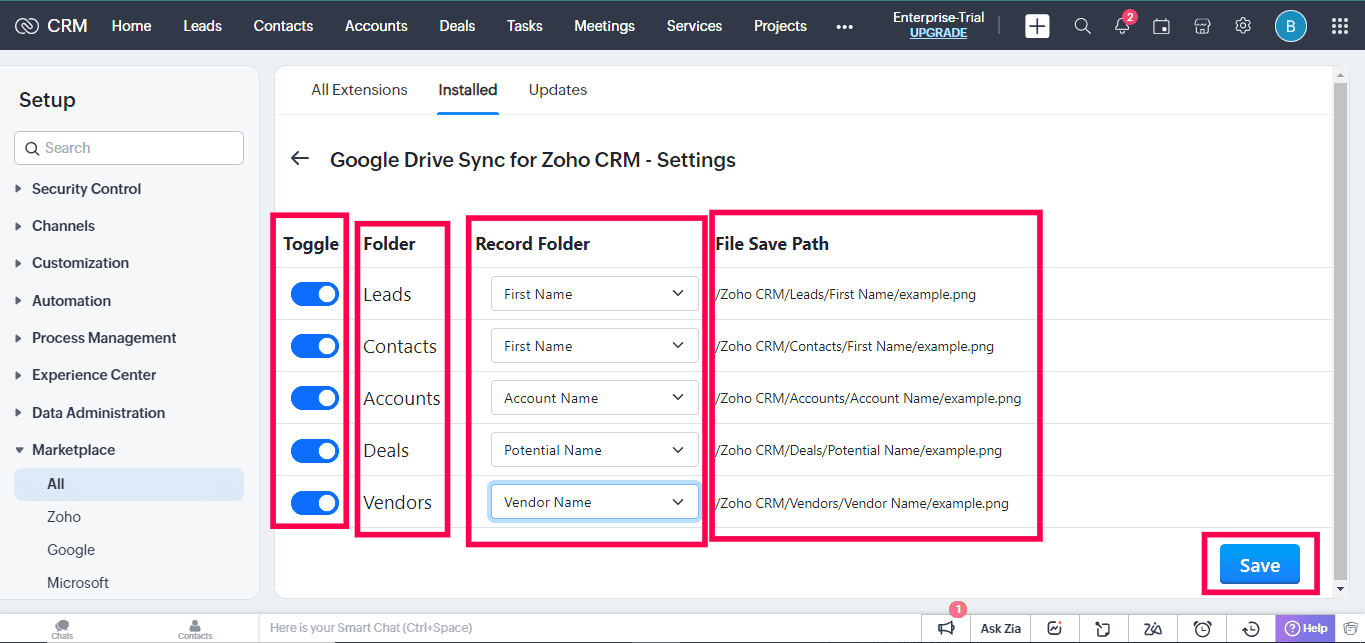Open the Help button
The width and height of the screenshot is (1365, 643).
click(x=1306, y=628)
